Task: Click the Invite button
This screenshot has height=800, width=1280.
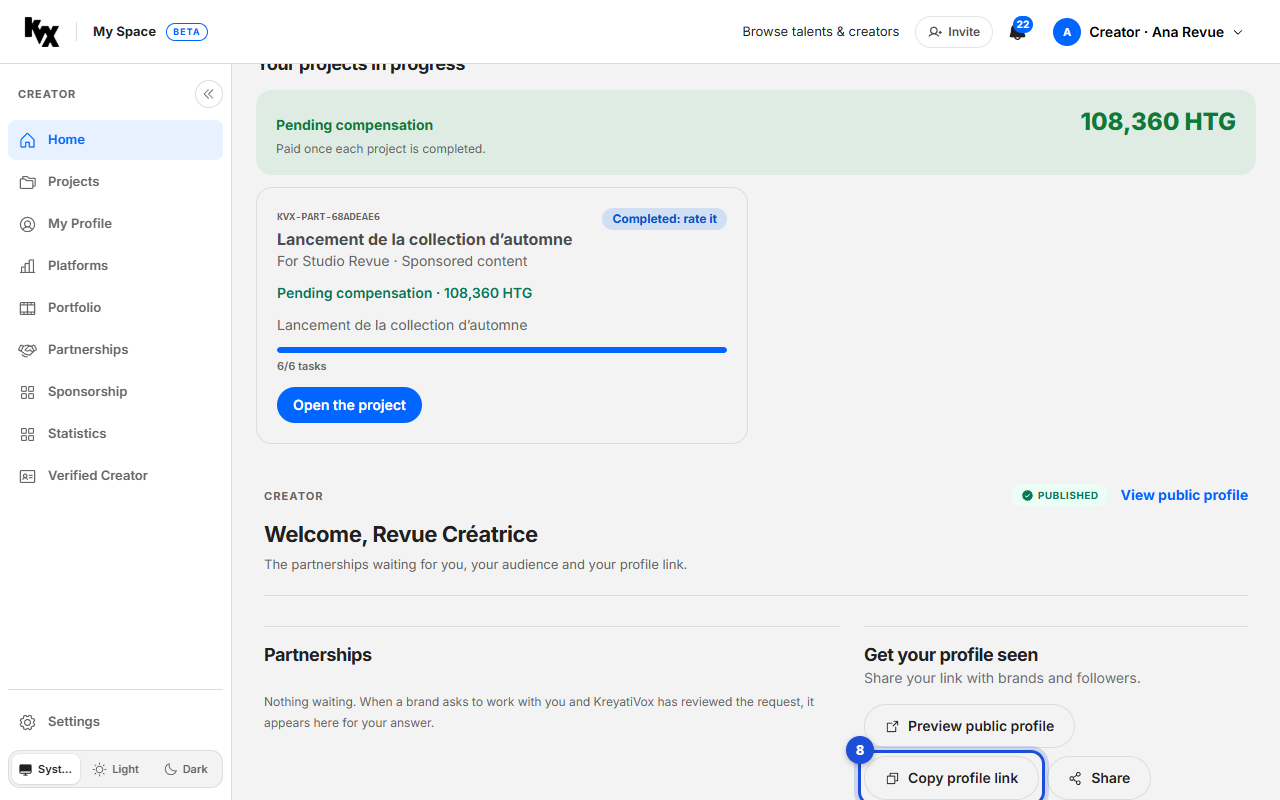Action: point(954,32)
